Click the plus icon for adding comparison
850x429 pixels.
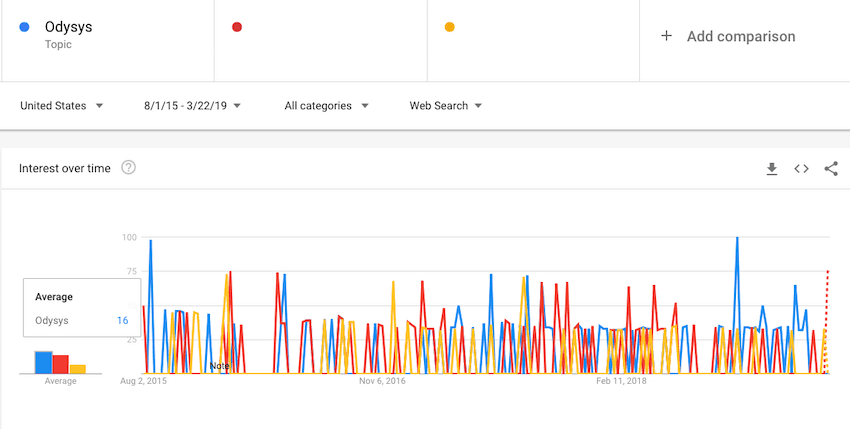(666, 36)
